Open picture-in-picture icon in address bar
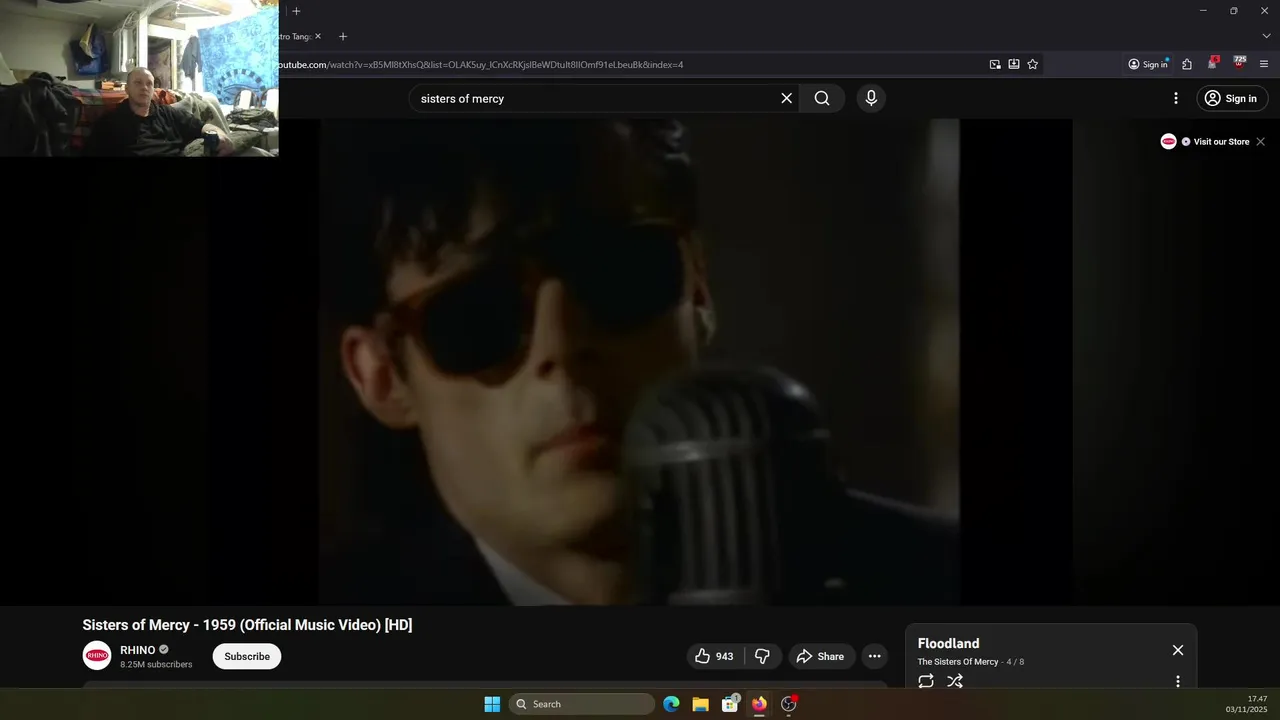1280x720 pixels. pyautogui.click(x=995, y=64)
